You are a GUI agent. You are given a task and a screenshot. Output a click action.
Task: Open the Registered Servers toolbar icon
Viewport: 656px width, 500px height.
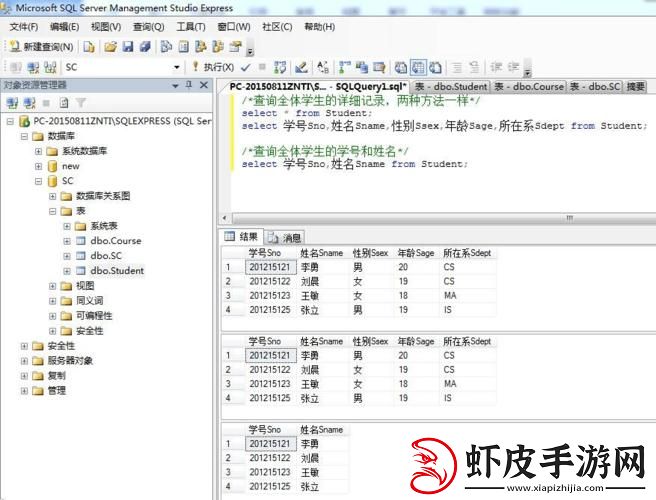coord(166,46)
